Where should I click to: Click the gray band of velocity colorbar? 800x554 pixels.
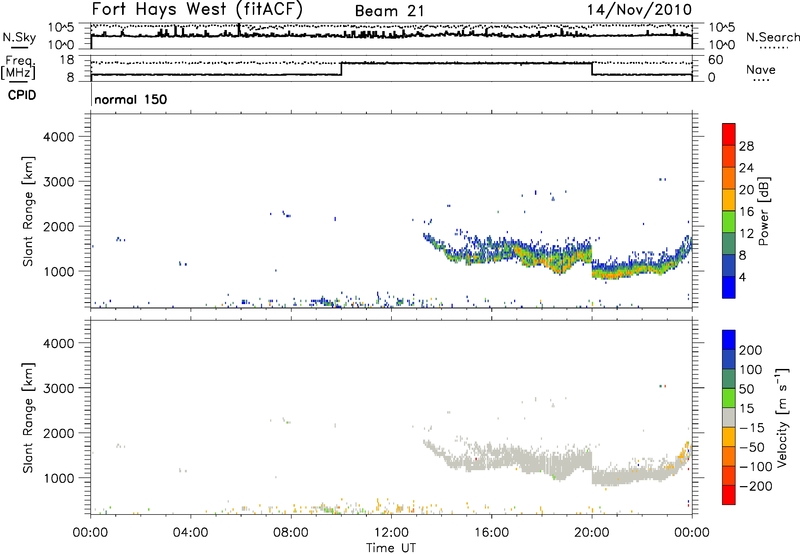click(729, 418)
